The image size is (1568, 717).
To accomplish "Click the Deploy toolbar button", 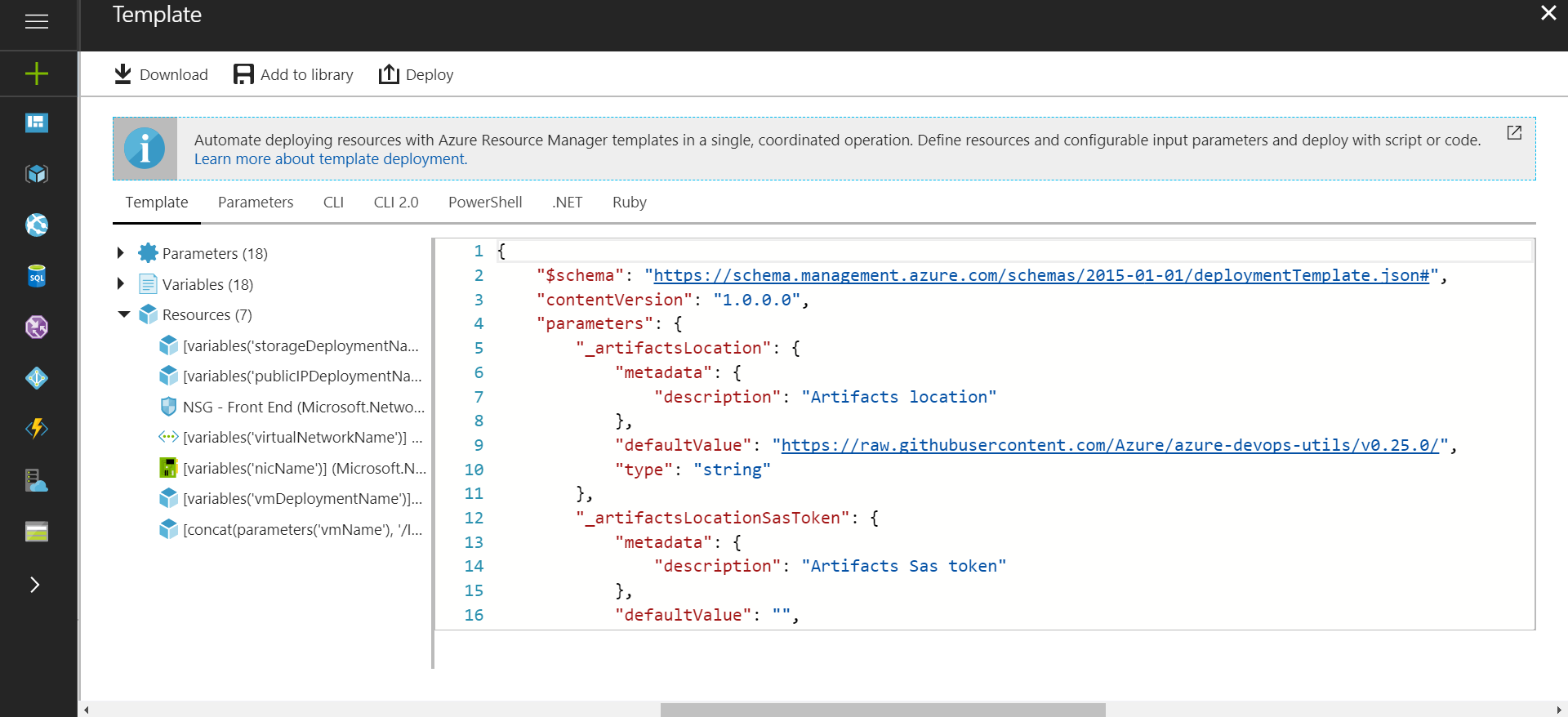I will coord(416,74).
